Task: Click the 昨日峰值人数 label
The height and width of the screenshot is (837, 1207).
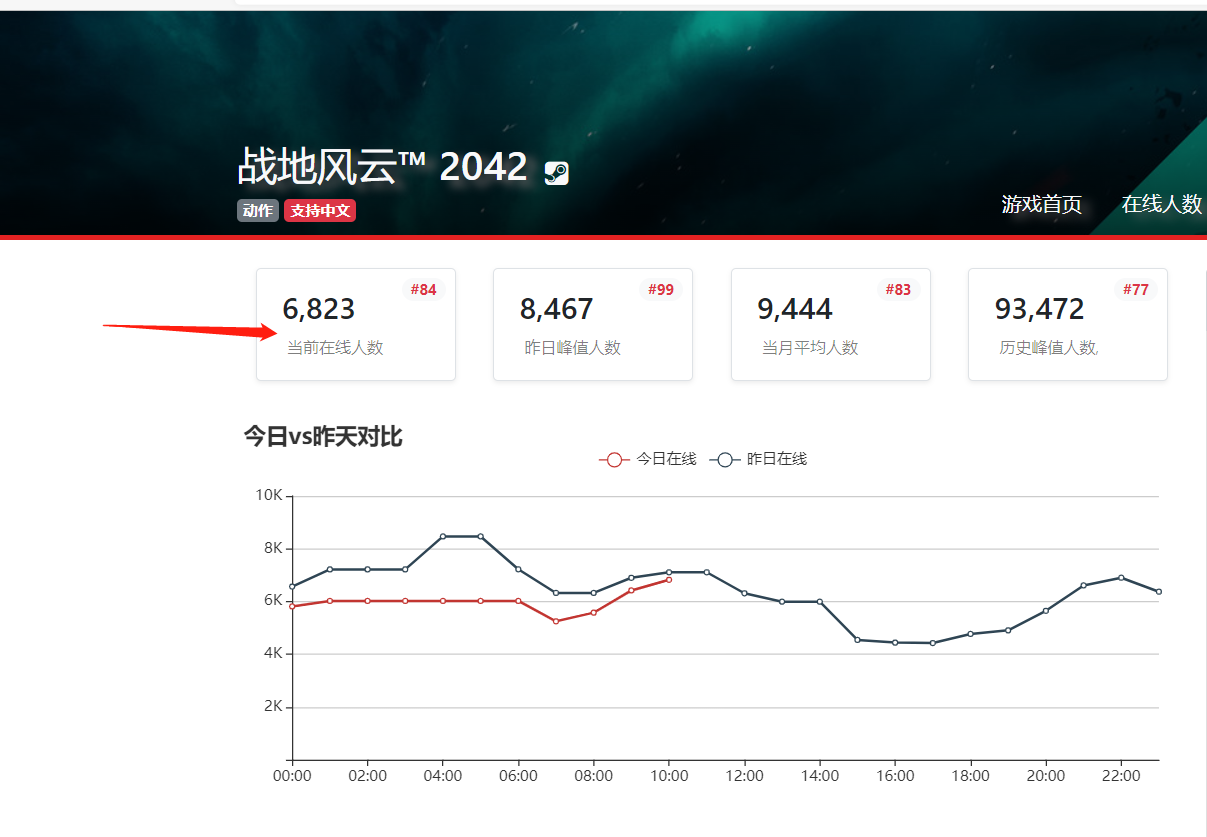Action: tap(573, 348)
